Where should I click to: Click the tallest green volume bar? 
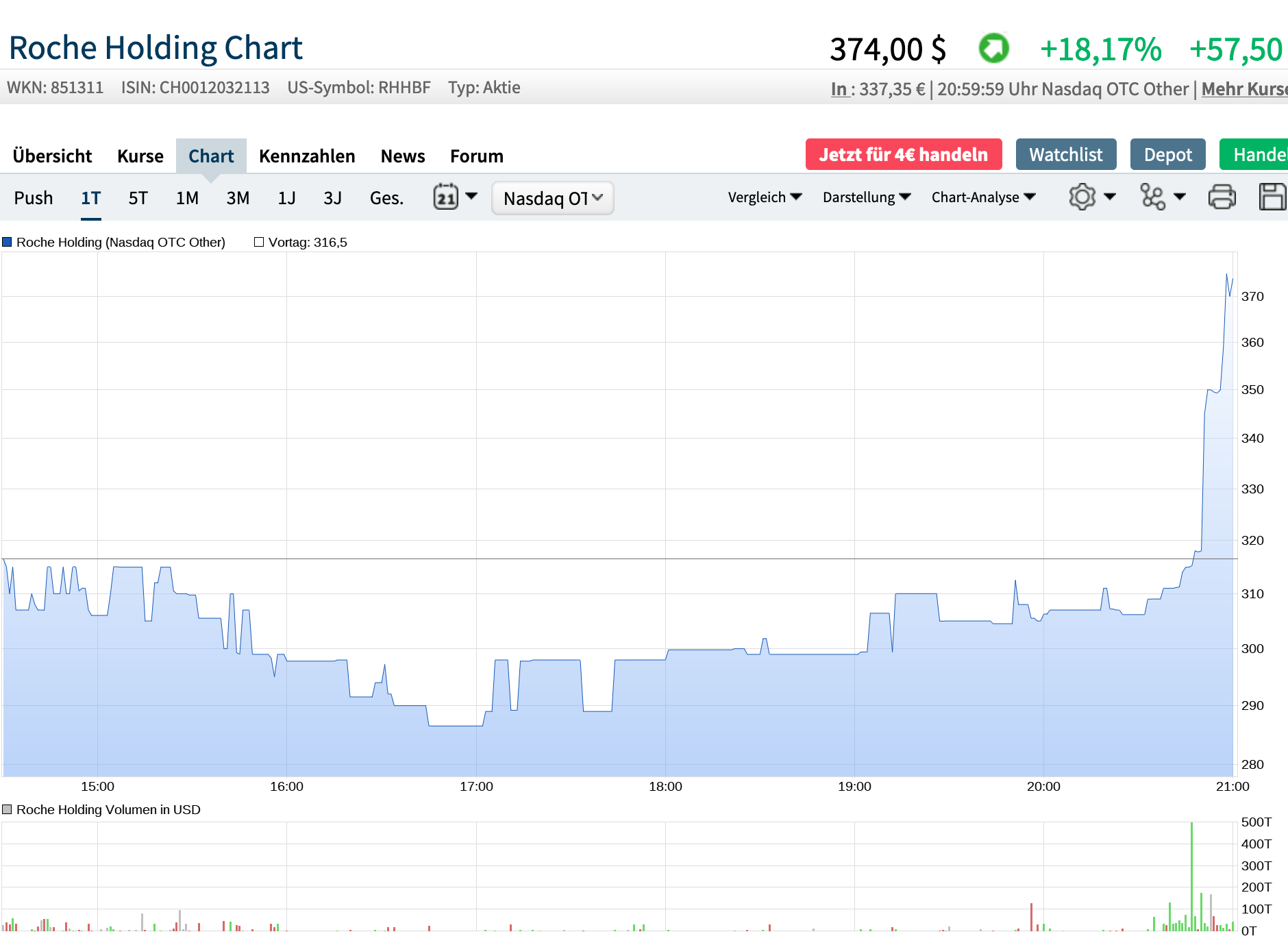pos(1192,877)
